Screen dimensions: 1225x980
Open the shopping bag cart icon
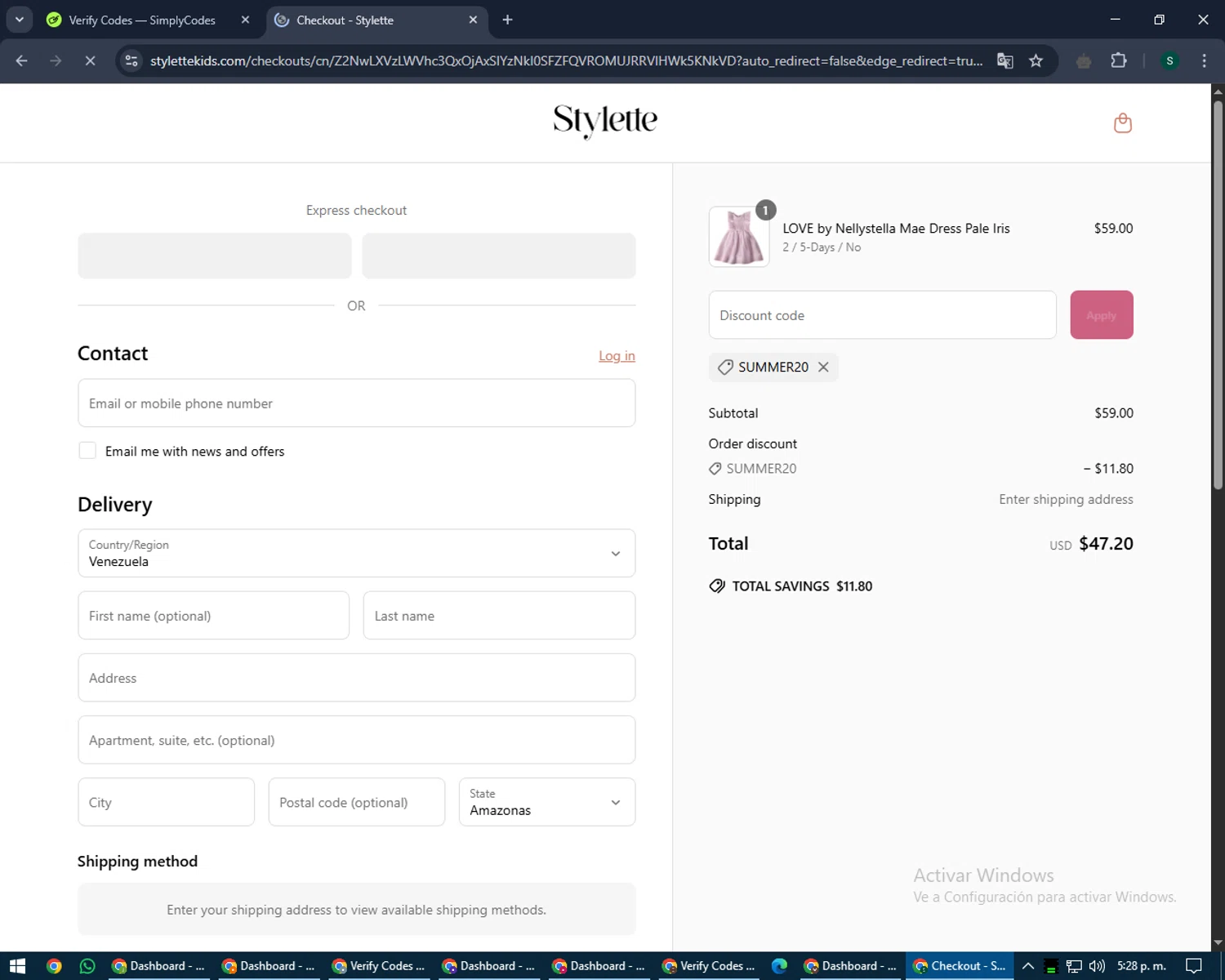1123,123
